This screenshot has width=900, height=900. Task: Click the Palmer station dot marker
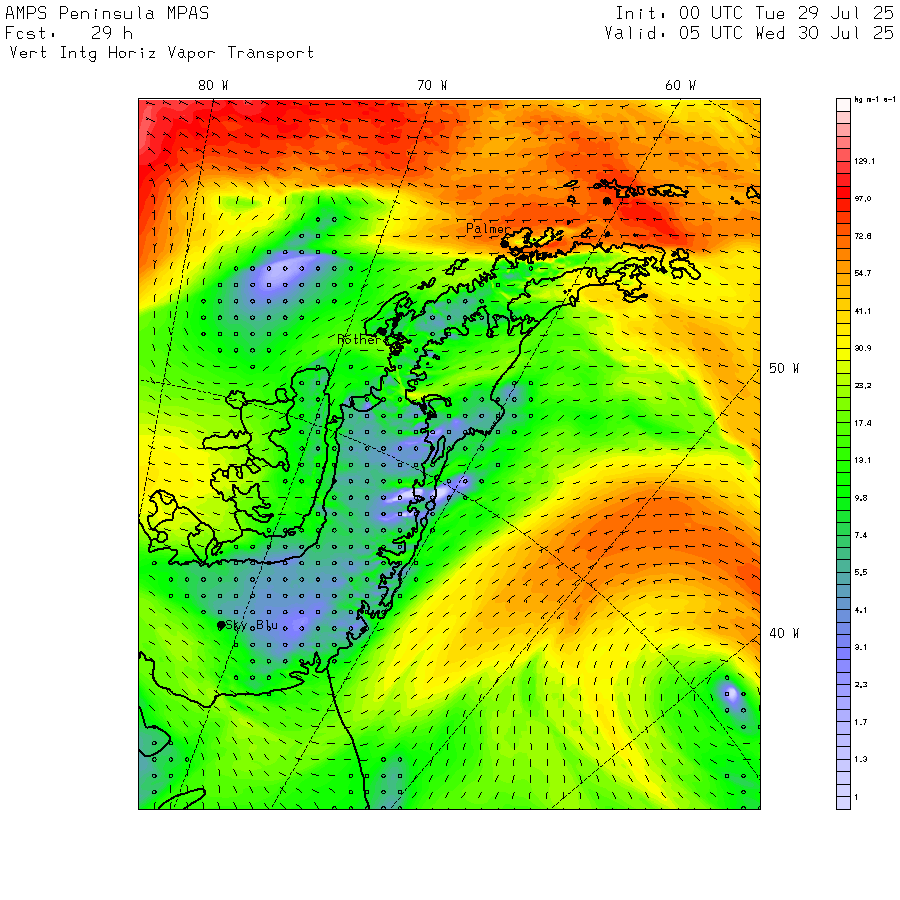[505, 244]
